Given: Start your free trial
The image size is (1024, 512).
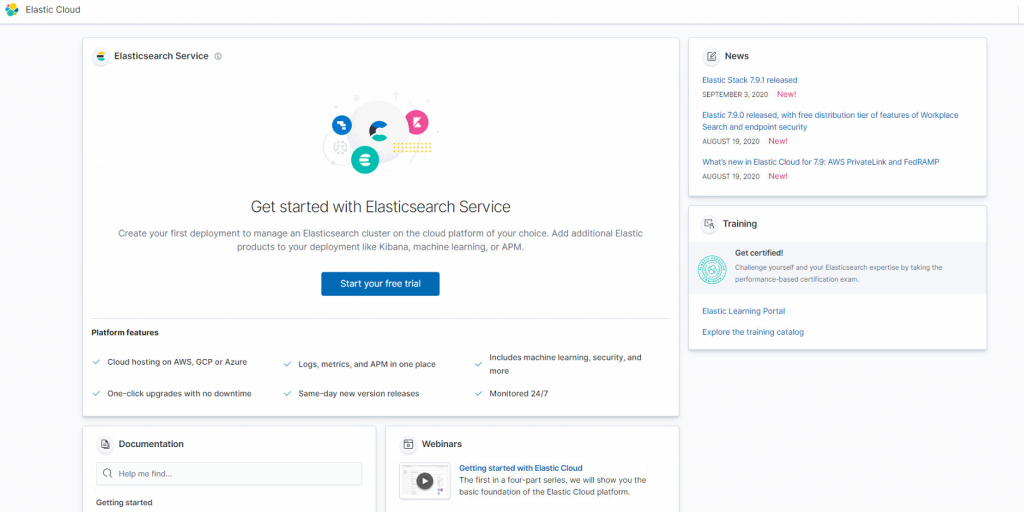Looking at the screenshot, I should [x=380, y=284].
